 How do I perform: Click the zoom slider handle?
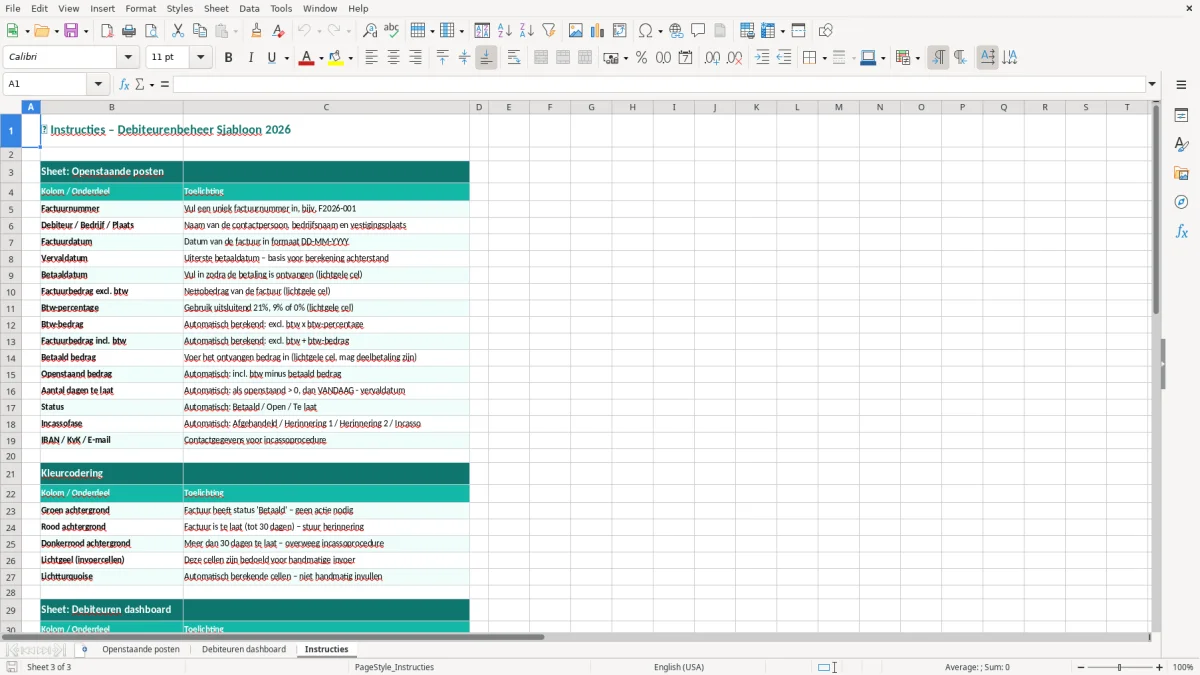coord(1120,667)
